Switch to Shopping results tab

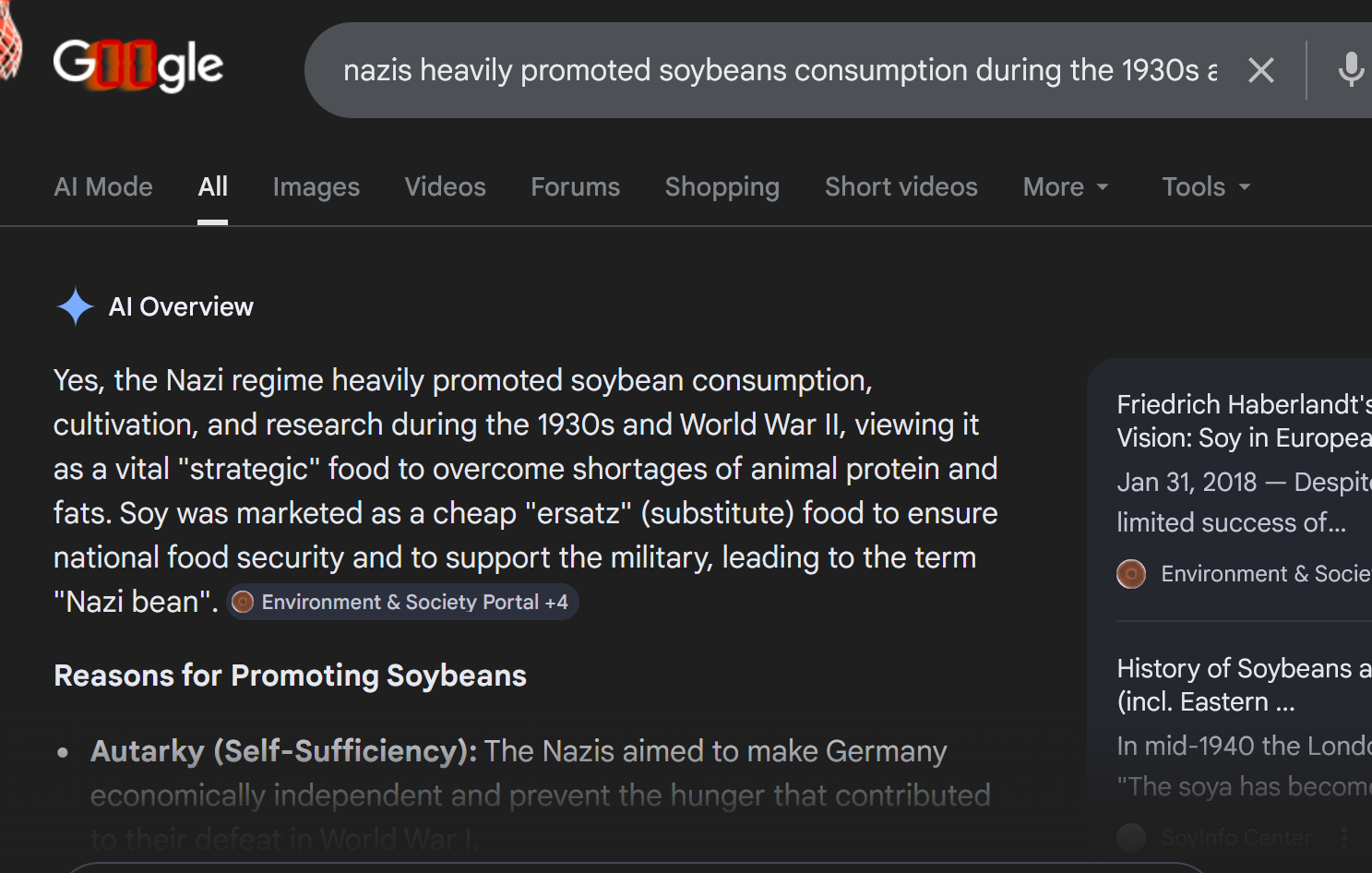[722, 187]
